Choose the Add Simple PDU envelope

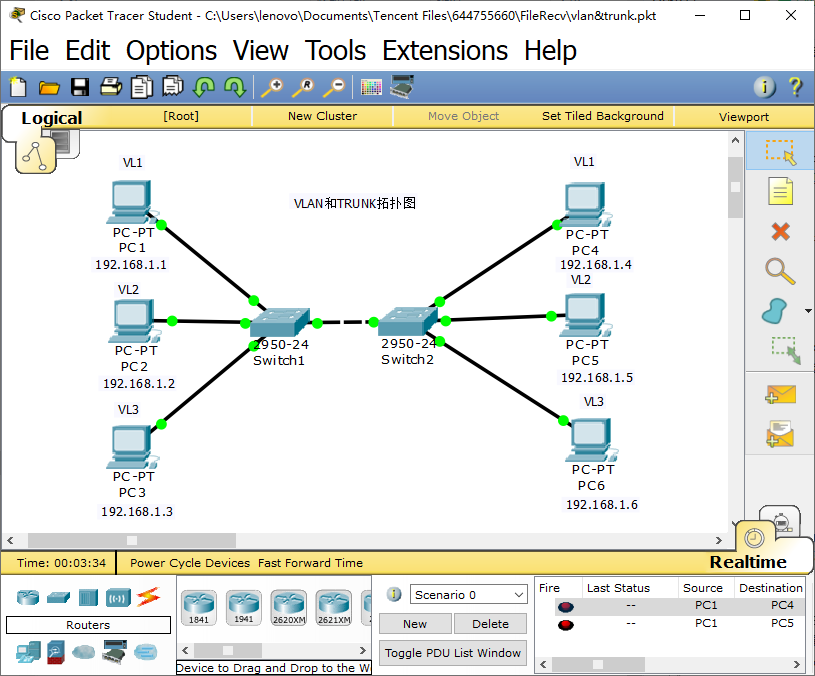(x=780, y=394)
